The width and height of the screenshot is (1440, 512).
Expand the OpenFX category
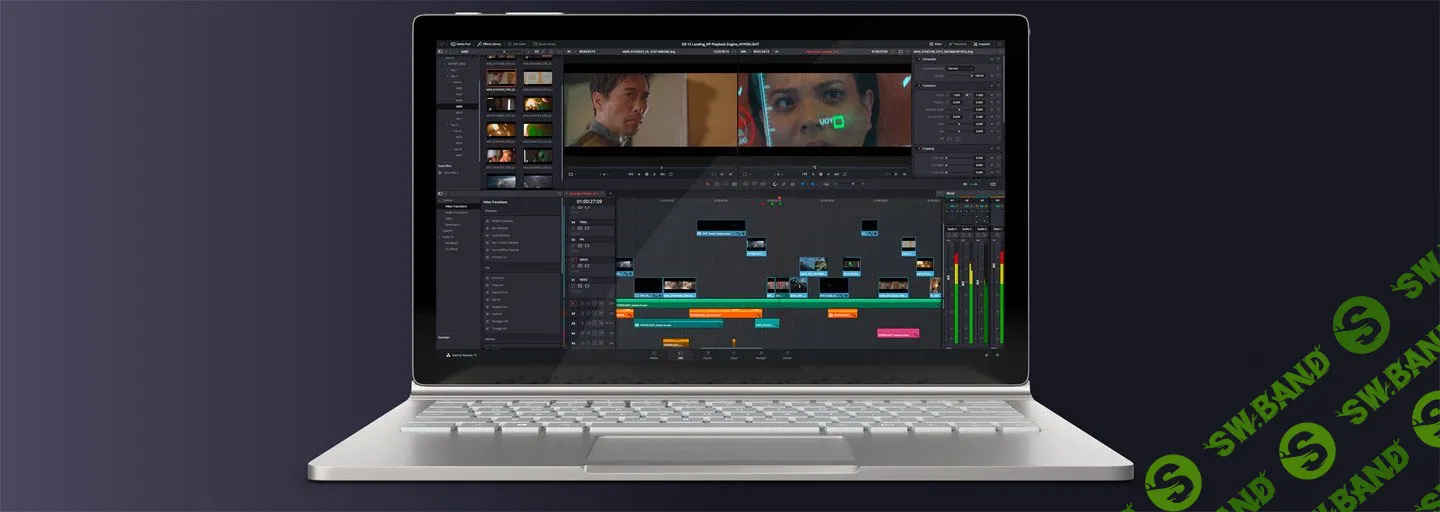point(448,231)
